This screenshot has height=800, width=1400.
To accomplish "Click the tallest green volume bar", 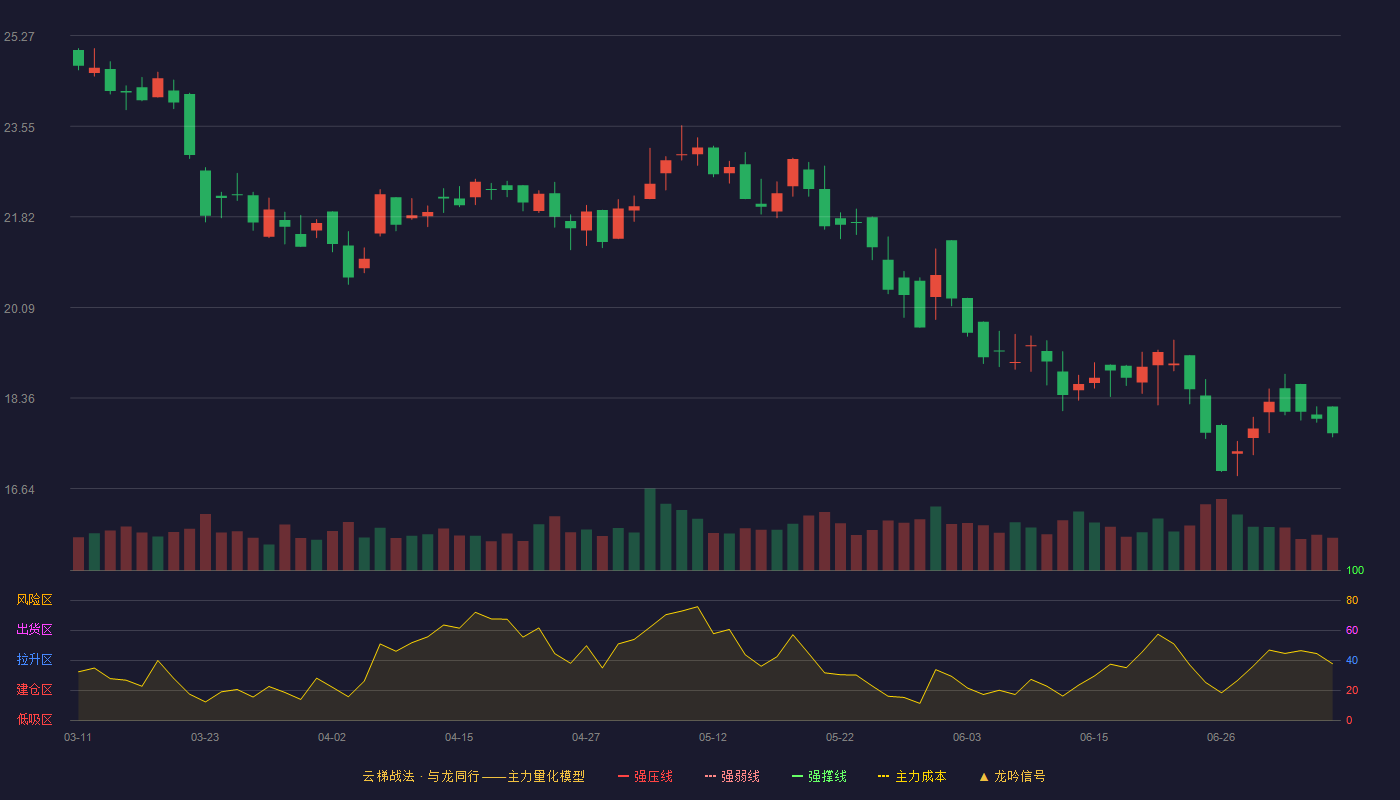I will pyautogui.click(x=650, y=529).
